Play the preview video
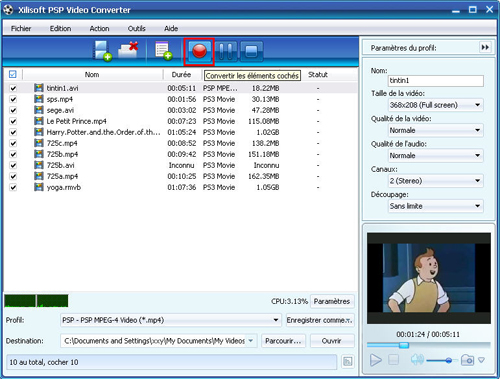The image size is (500, 379). tap(376, 360)
